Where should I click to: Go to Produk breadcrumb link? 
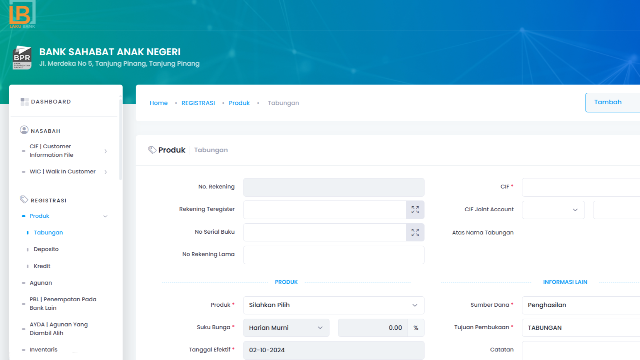click(x=239, y=103)
